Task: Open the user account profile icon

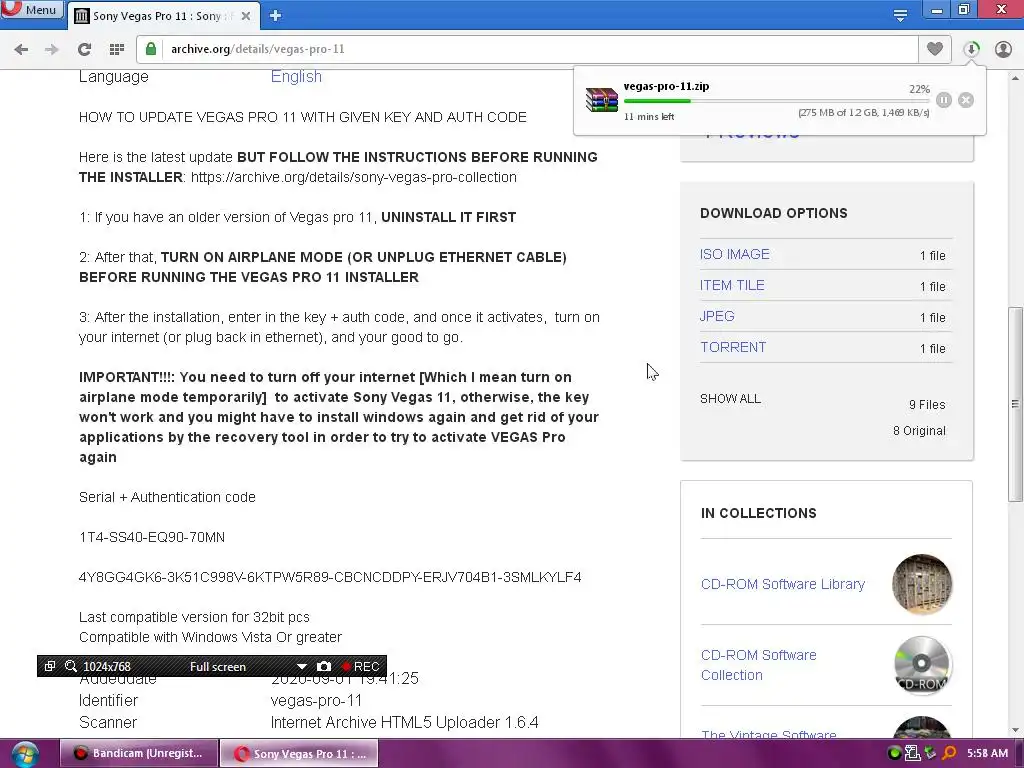Action: click(1003, 49)
